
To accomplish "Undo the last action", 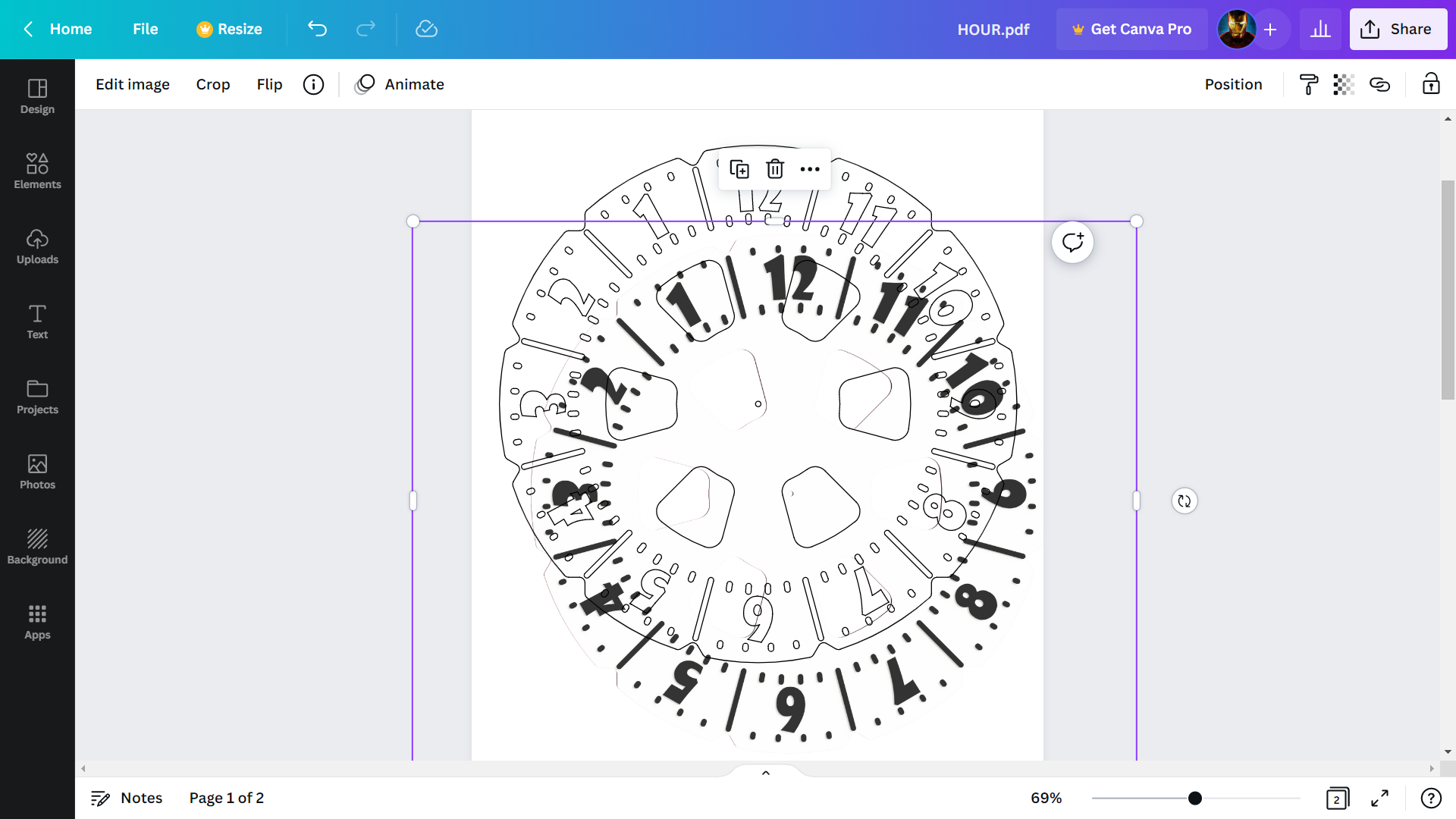I will point(318,29).
